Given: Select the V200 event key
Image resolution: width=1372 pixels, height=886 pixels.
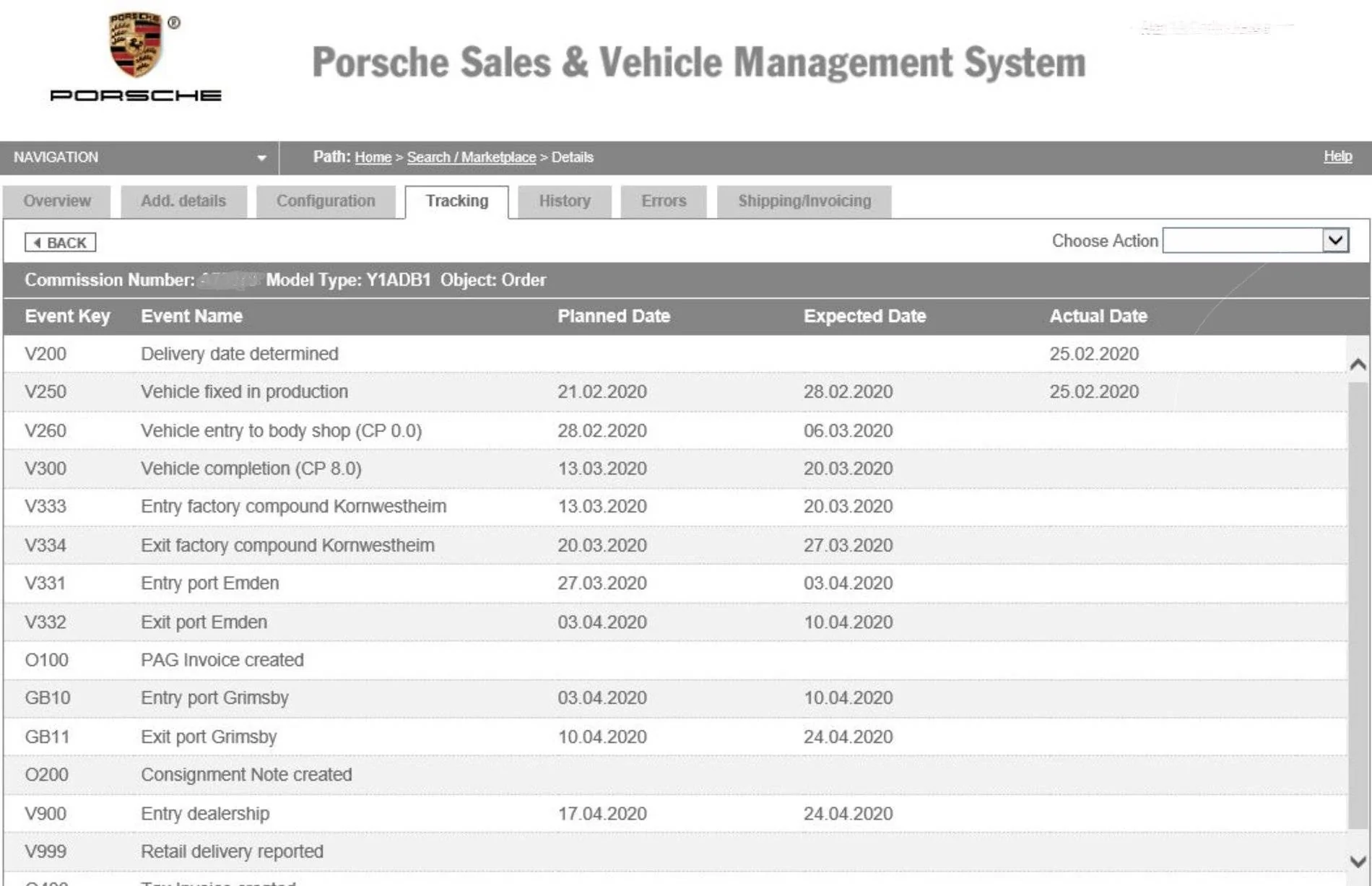Looking at the screenshot, I should (45, 354).
